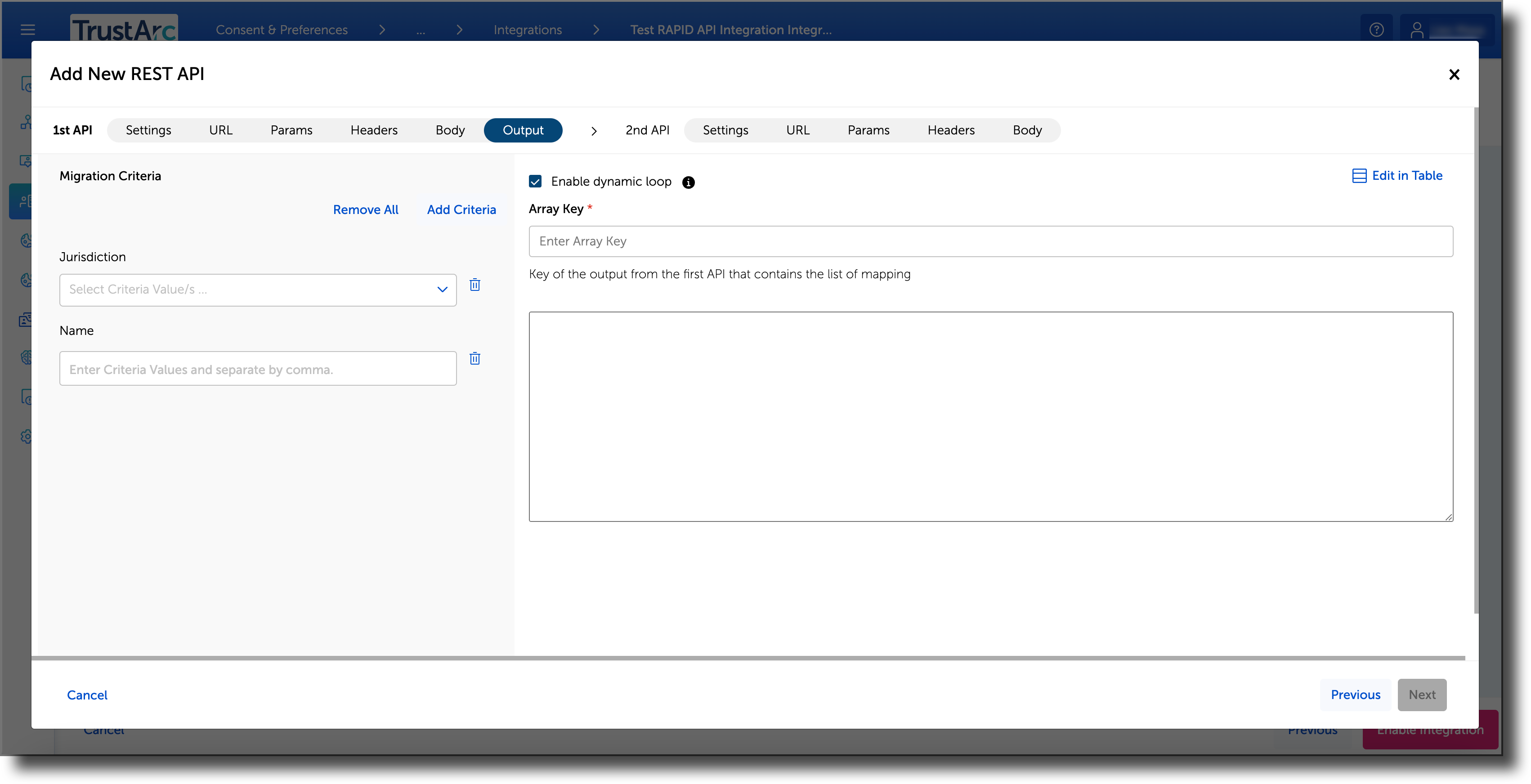This screenshot has width=1531, height=784.
Task: Open the help question mark icon
Action: (x=1376, y=30)
